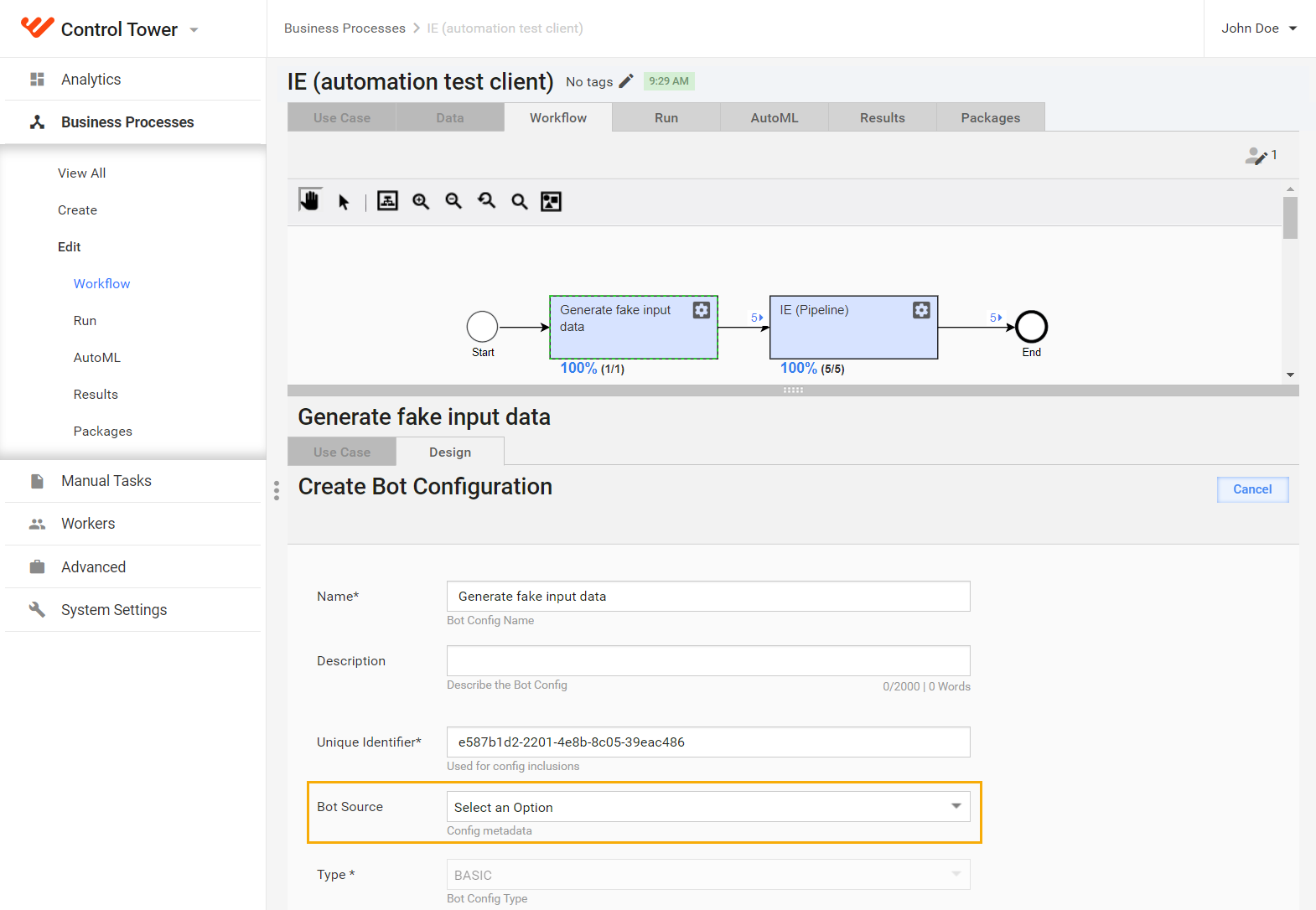1316x910 pixels.
Task: Open Results in the sidebar submenu
Action: [96, 394]
